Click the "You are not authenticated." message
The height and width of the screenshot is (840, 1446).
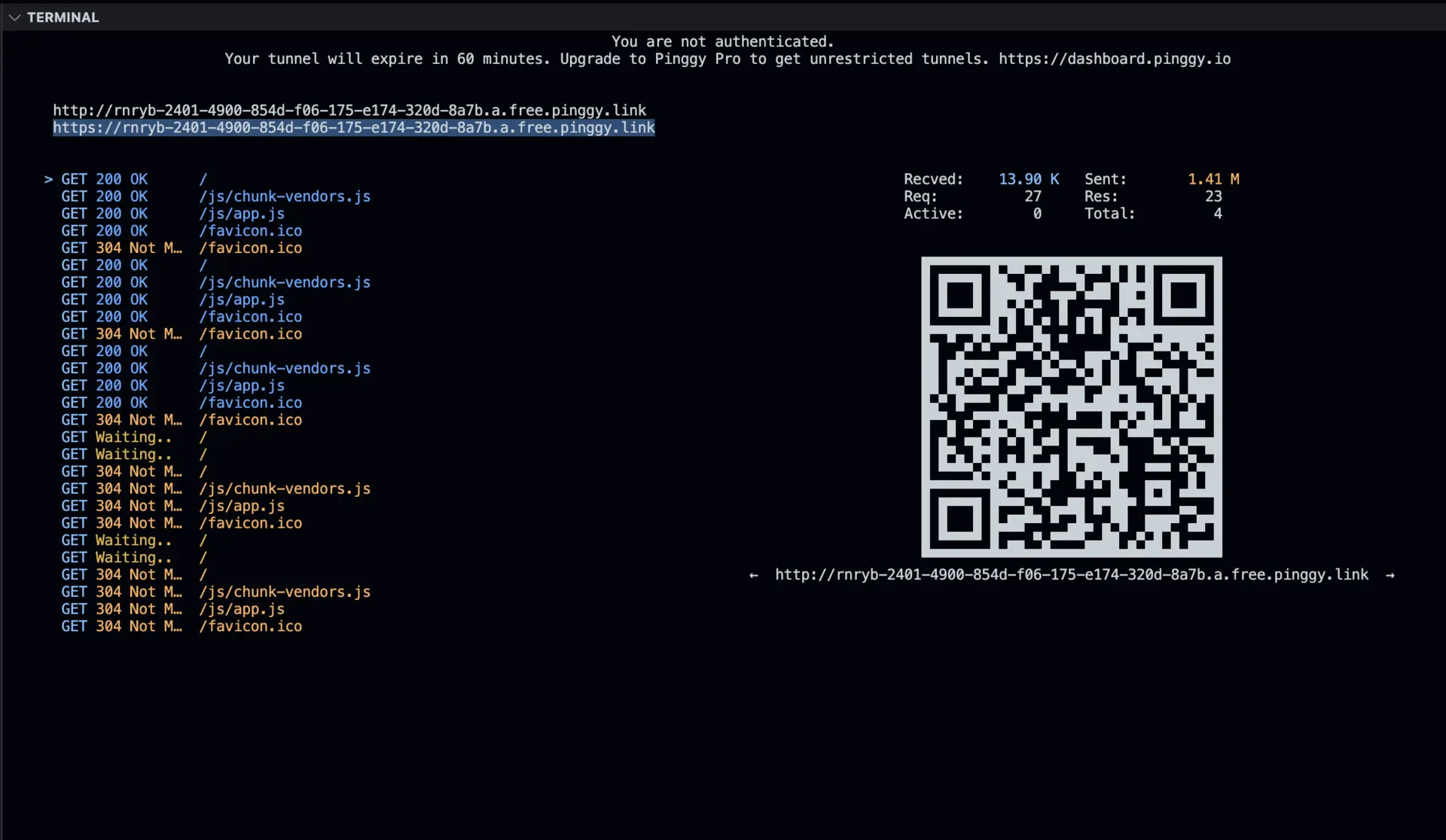click(x=723, y=41)
